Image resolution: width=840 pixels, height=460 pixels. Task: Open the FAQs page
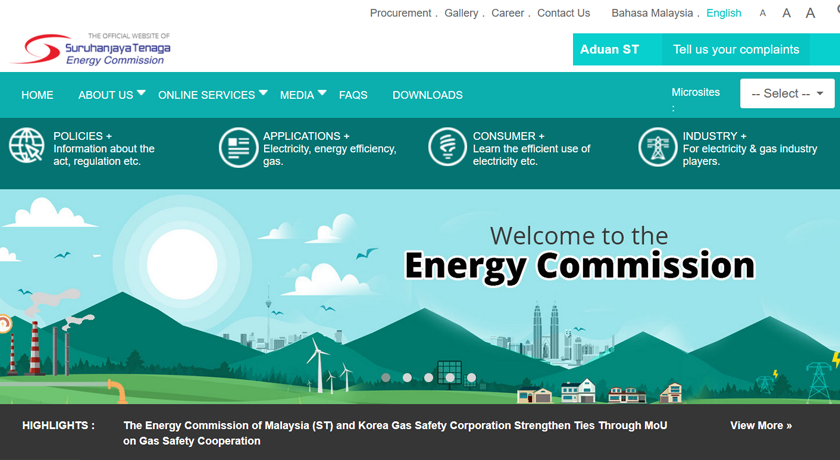353,95
